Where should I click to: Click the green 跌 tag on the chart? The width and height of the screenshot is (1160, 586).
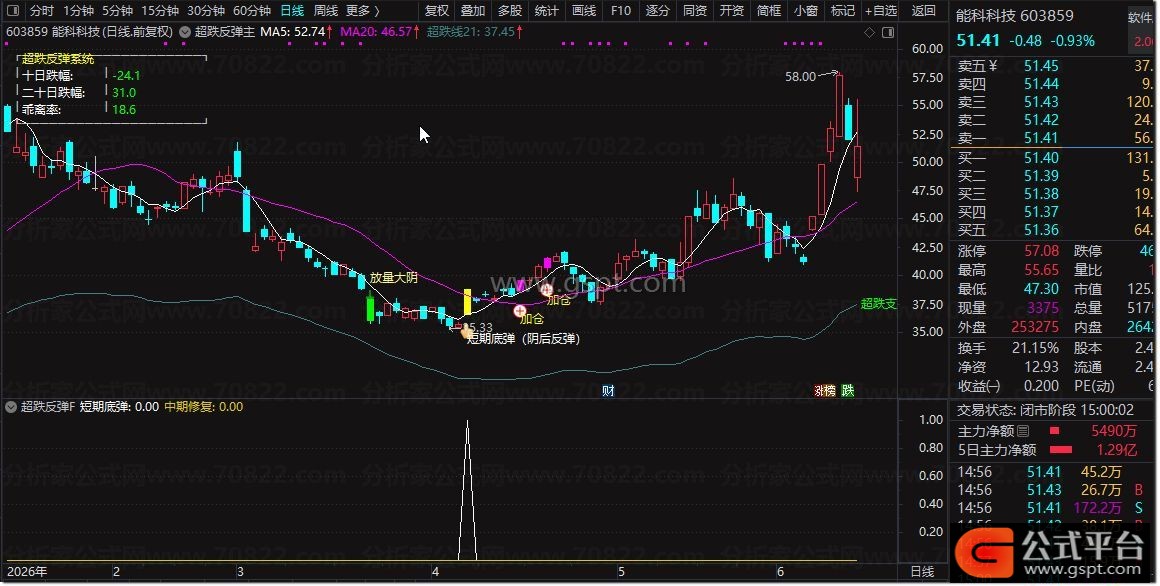coord(848,391)
